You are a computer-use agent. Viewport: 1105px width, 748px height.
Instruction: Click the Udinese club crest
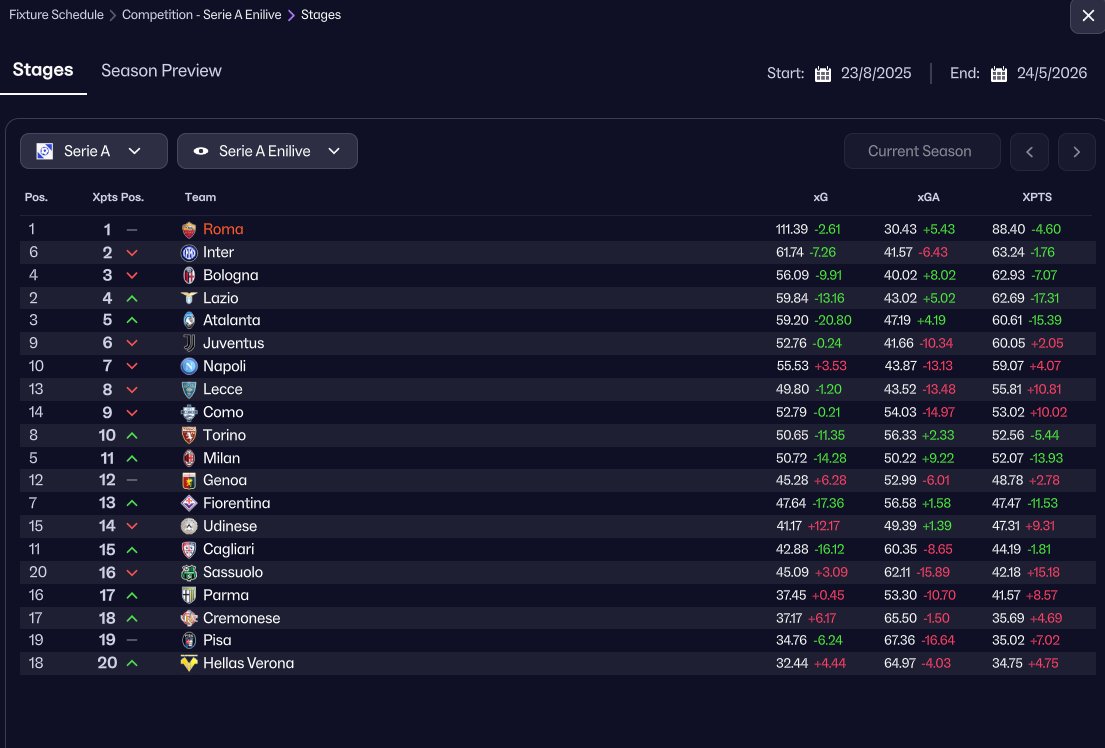pyautogui.click(x=189, y=527)
